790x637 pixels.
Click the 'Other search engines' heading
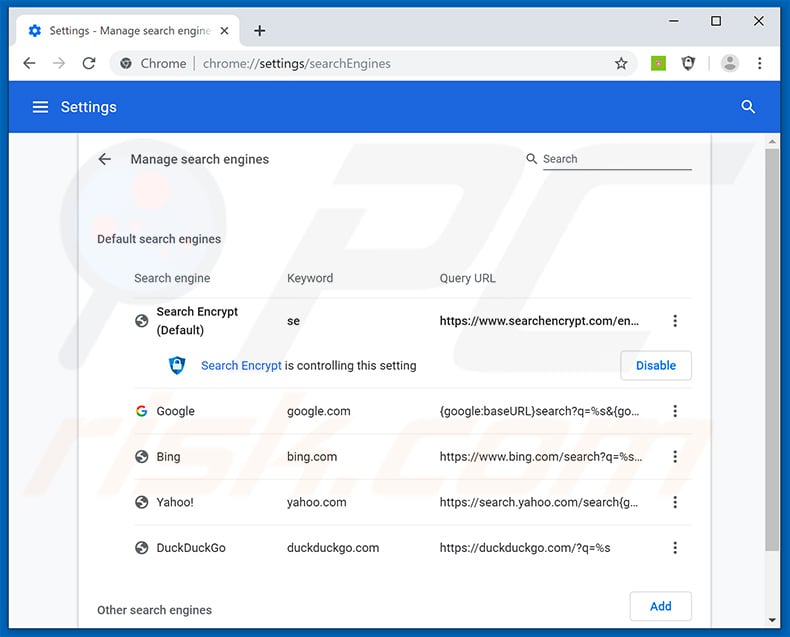(x=154, y=610)
